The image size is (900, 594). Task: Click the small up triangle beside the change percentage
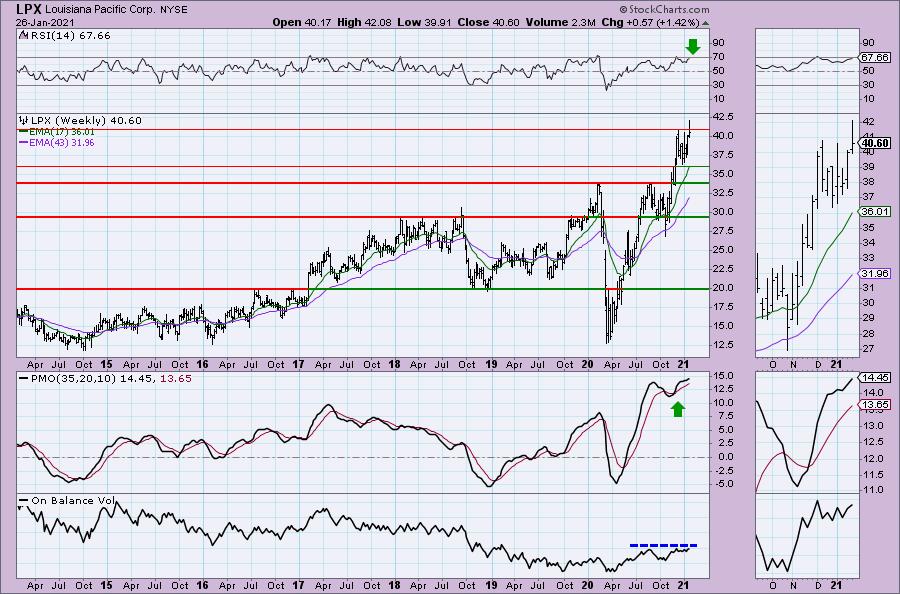(x=705, y=23)
